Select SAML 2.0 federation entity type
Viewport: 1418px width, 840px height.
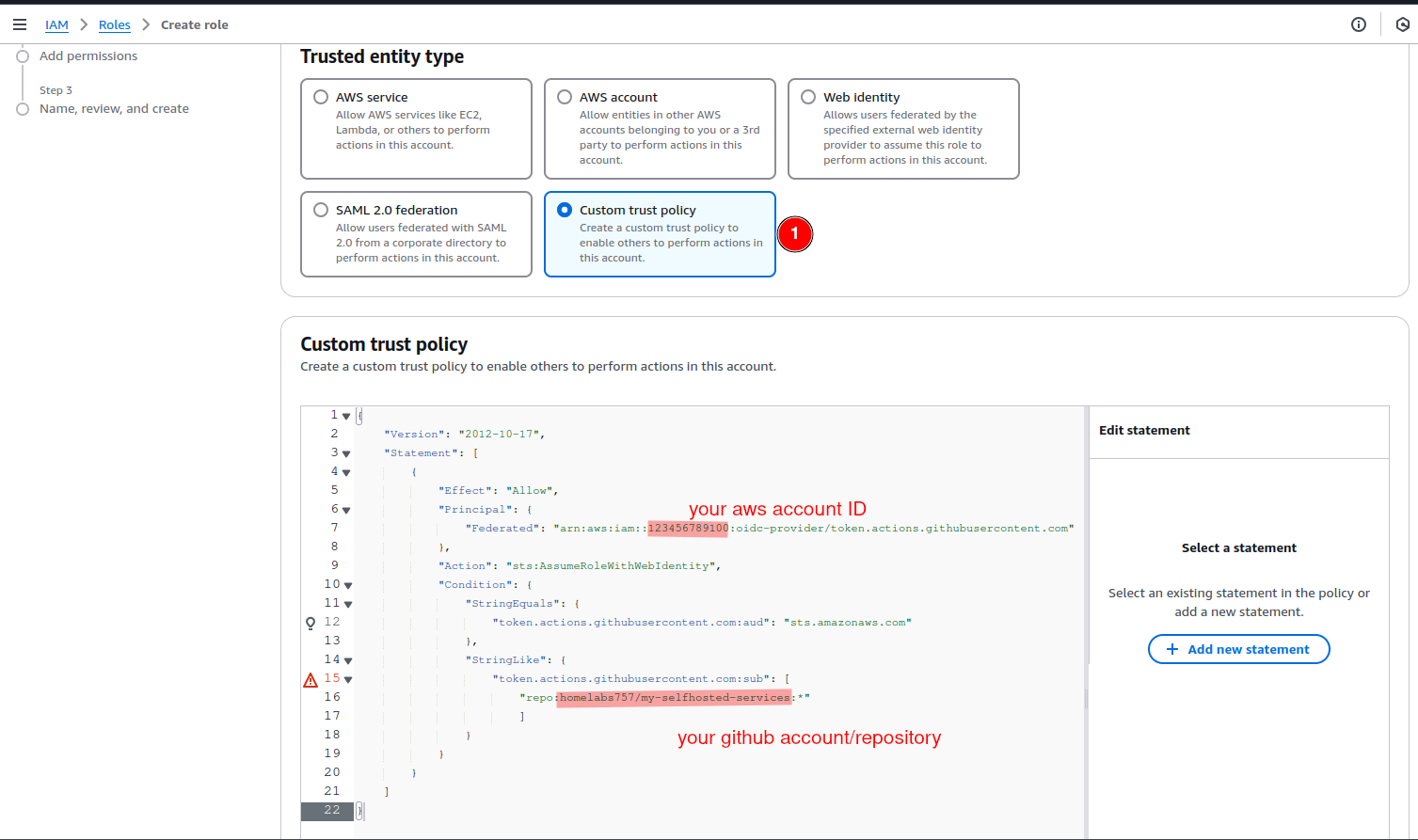(x=321, y=210)
